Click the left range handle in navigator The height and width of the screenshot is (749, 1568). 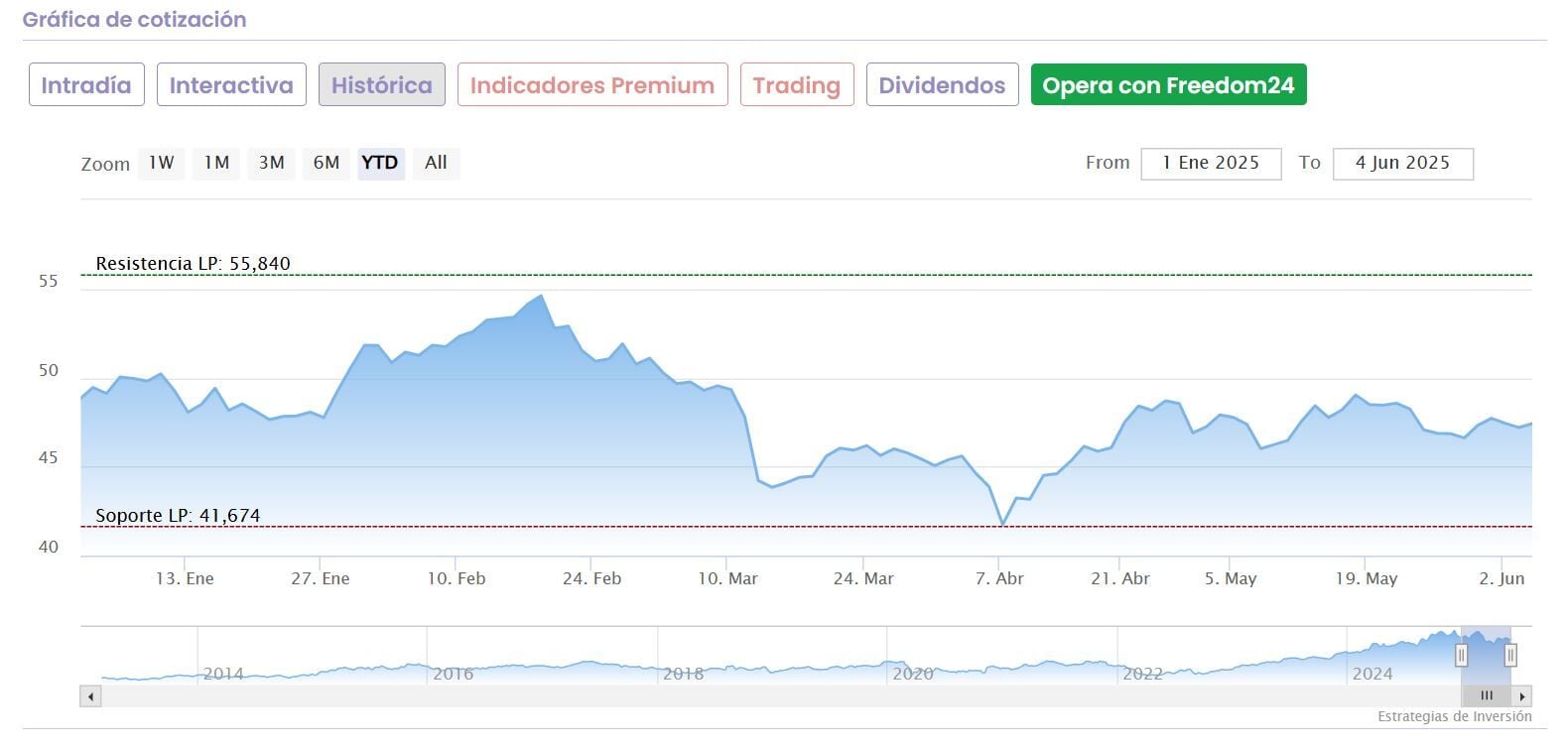tap(1461, 655)
